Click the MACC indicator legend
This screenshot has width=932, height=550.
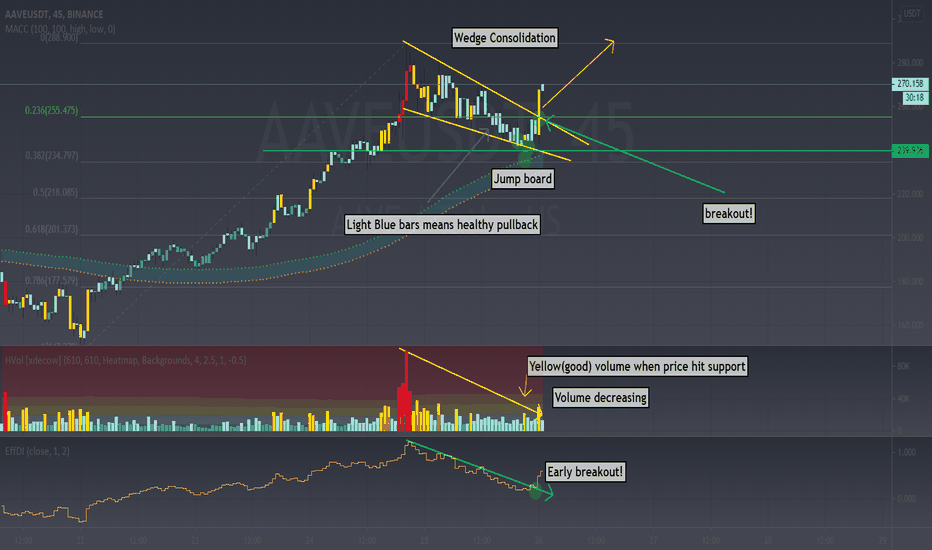[60, 29]
